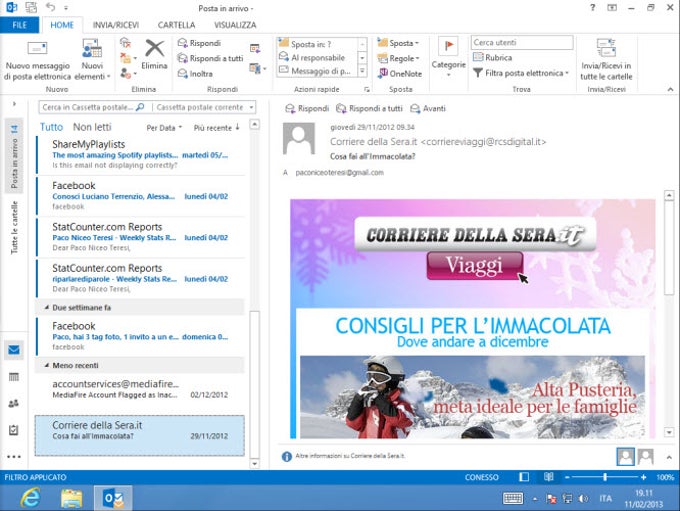Click Altre informazioni su Corriere della Sera.it
Image resolution: width=680 pixels, height=511 pixels.
click(350, 456)
